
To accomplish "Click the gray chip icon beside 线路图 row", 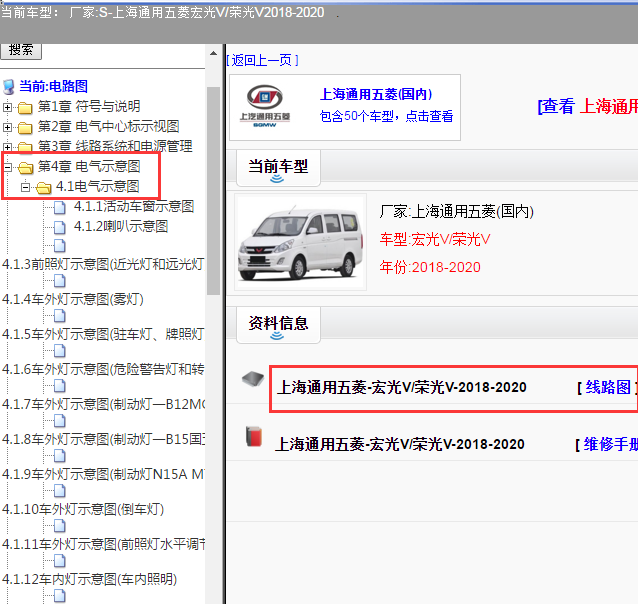I will point(253,379).
